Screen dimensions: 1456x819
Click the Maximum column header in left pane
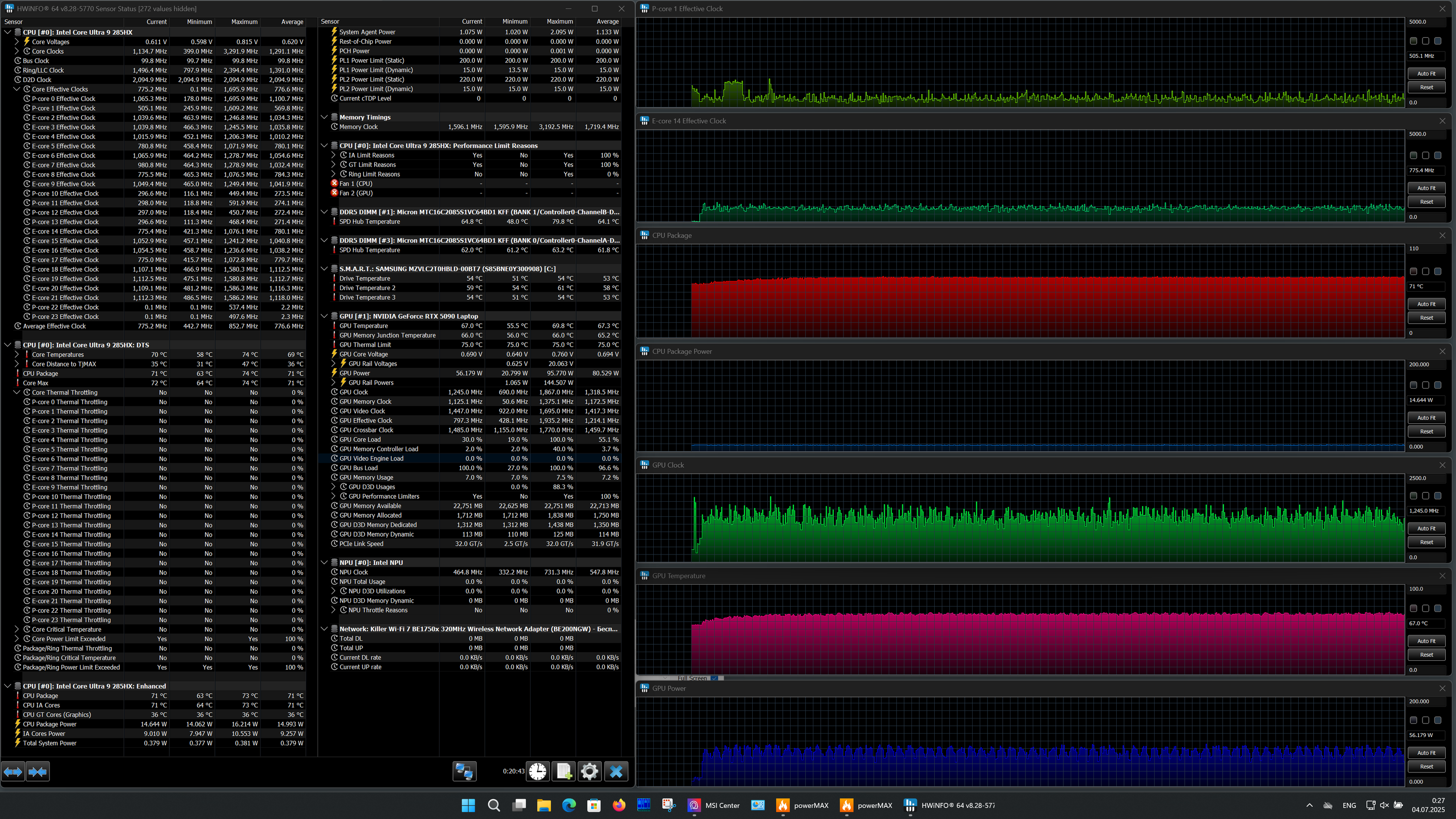(x=244, y=22)
